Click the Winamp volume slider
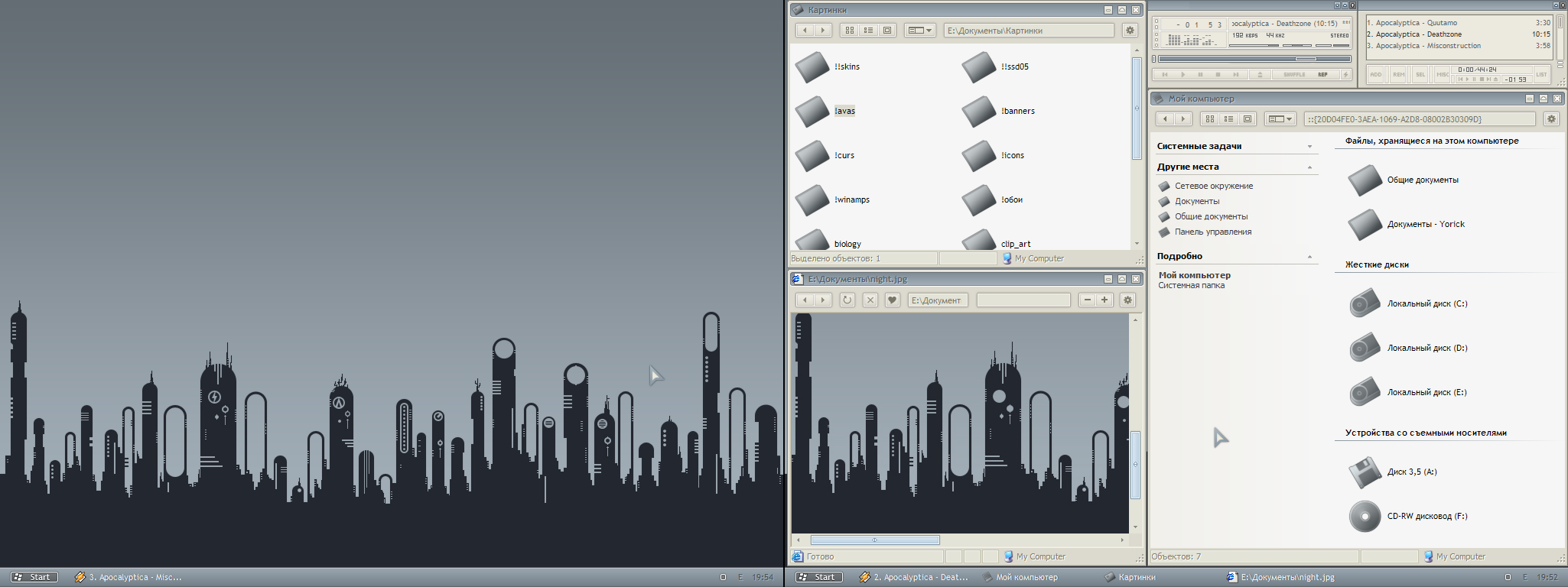 click(x=1254, y=45)
